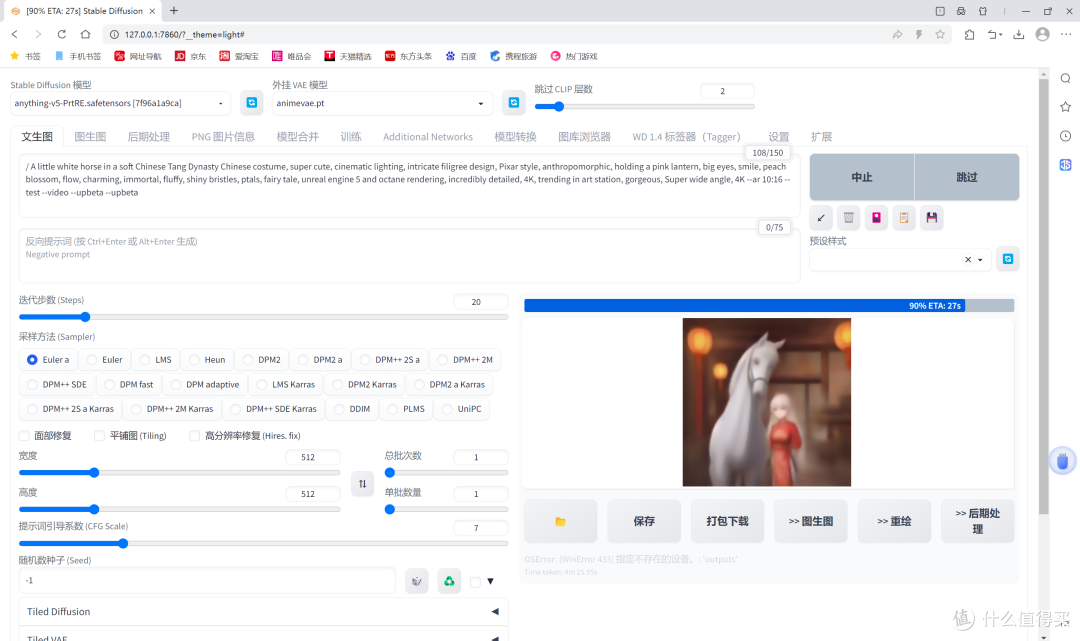This screenshot has width=1080, height=641.
Task: Focus the negative prompt text box
Action: coord(409,255)
